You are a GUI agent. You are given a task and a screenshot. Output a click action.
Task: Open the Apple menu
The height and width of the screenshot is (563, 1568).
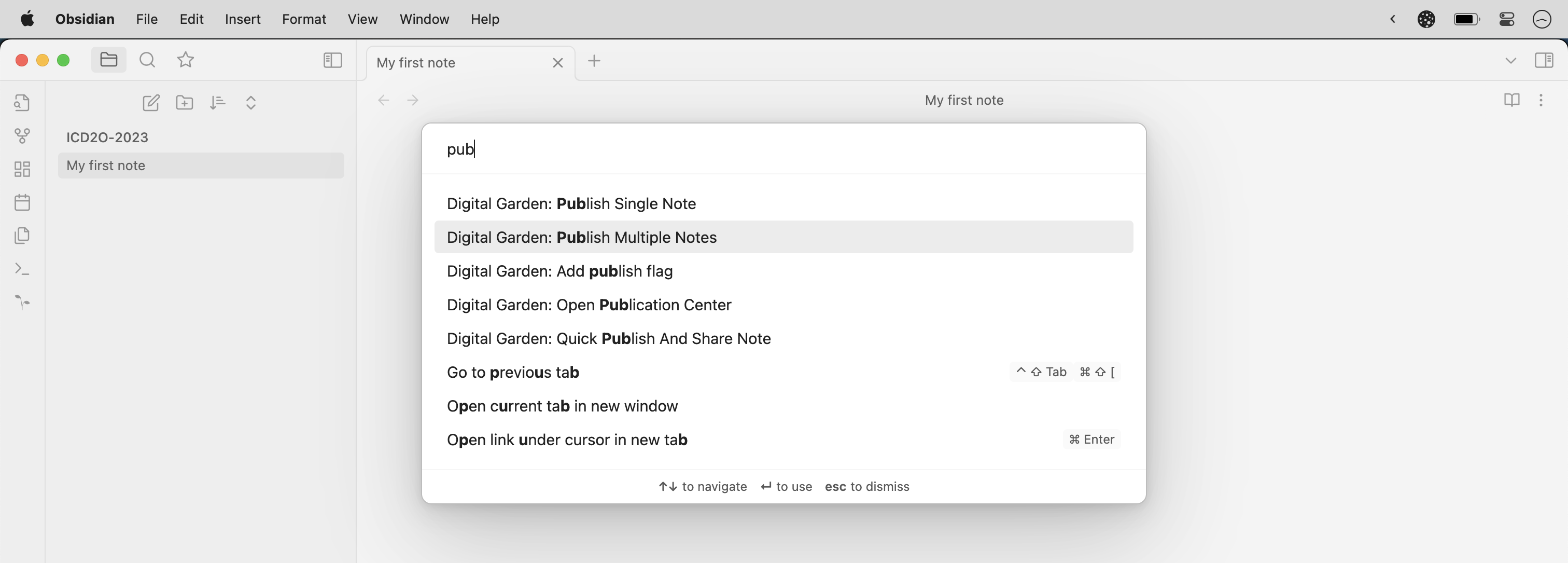pos(27,19)
